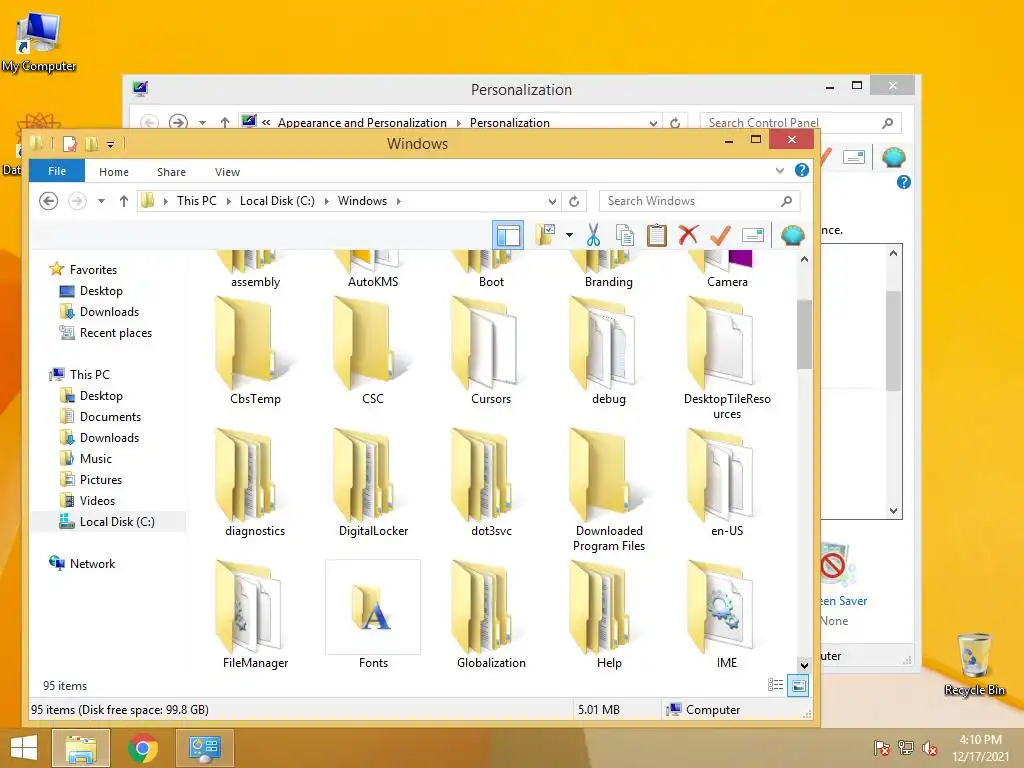Click the scissors Cut icon
The image size is (1024, 768).
(593, 234)
